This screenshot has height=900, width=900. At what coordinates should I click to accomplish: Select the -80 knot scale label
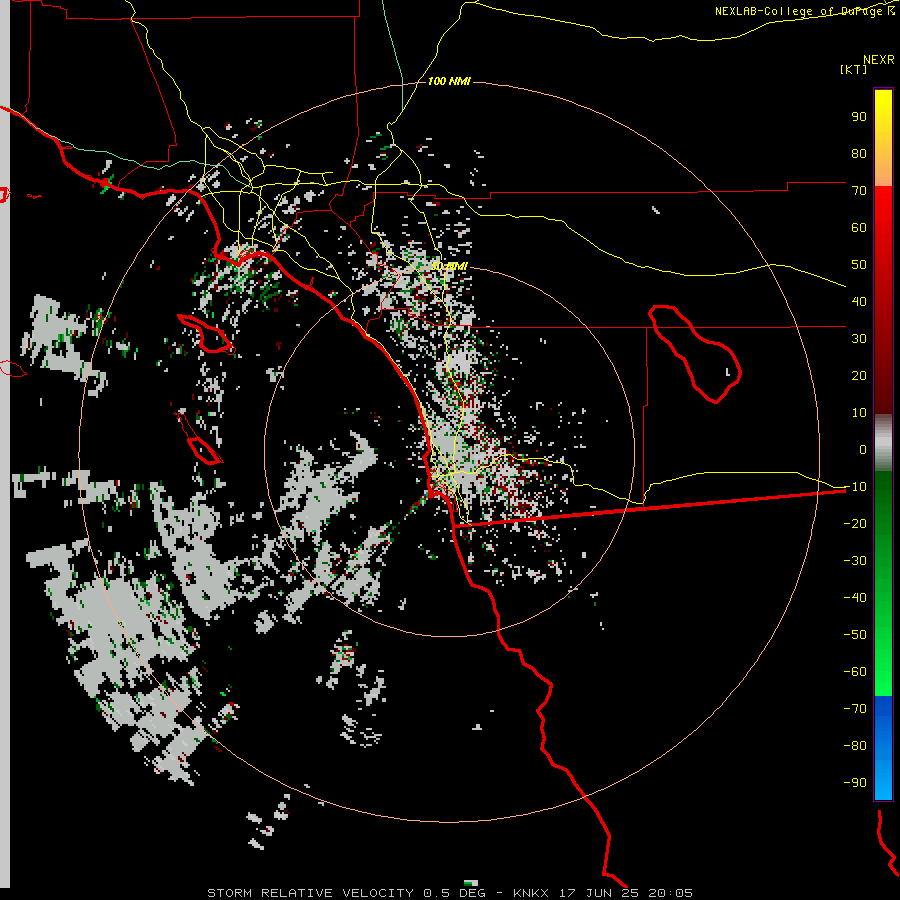(855, 746)
